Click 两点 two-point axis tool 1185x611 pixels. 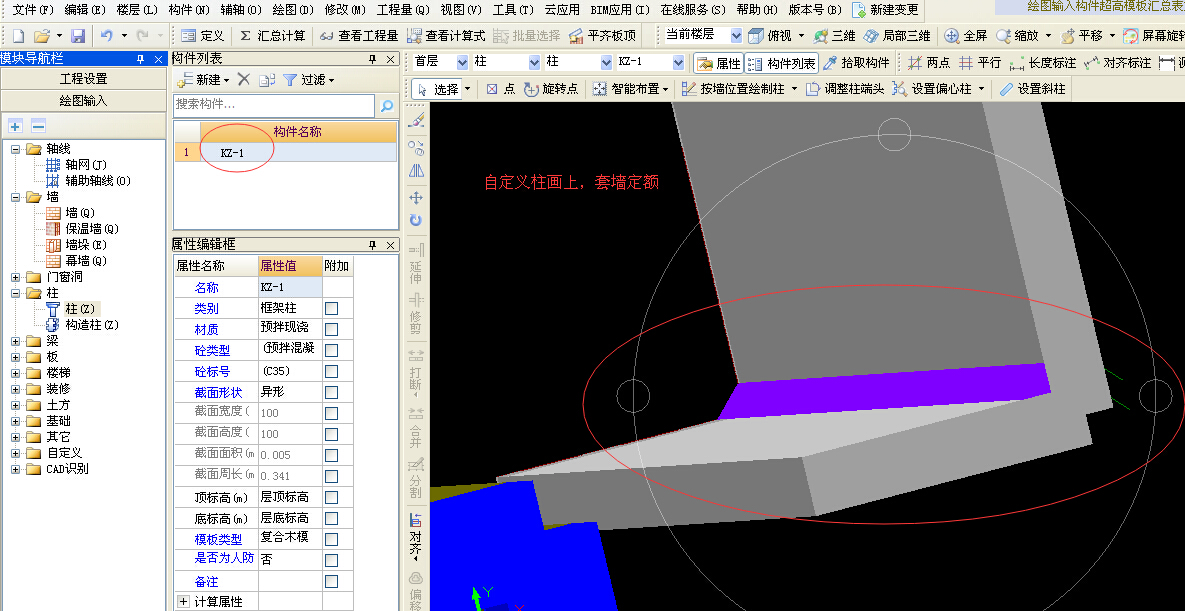click(x=929, y=63)
